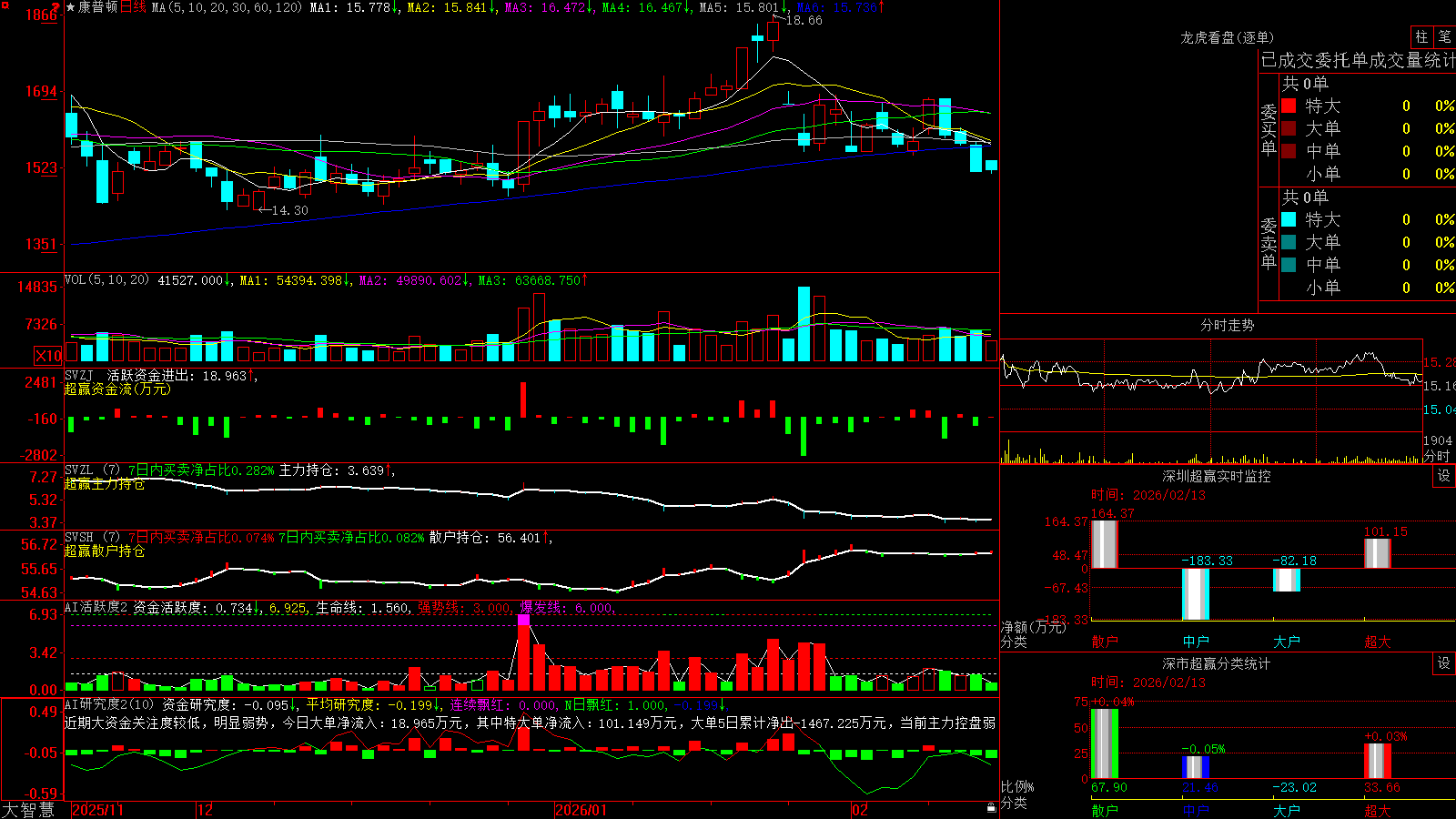Click the 分时走势 panel title

coord(1228,325)
